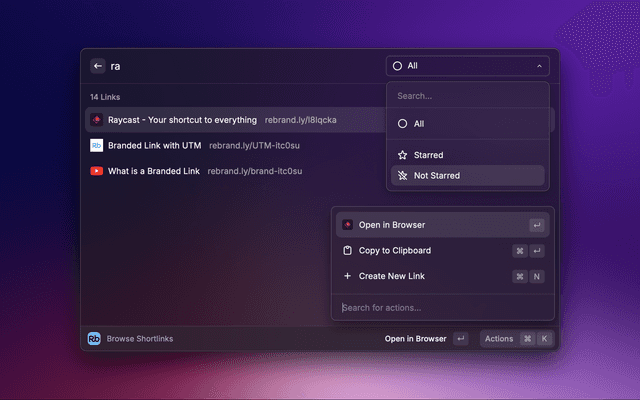
Task: Focus the Search for actions field
Action: pyautogui.click(x=440, y=307)
